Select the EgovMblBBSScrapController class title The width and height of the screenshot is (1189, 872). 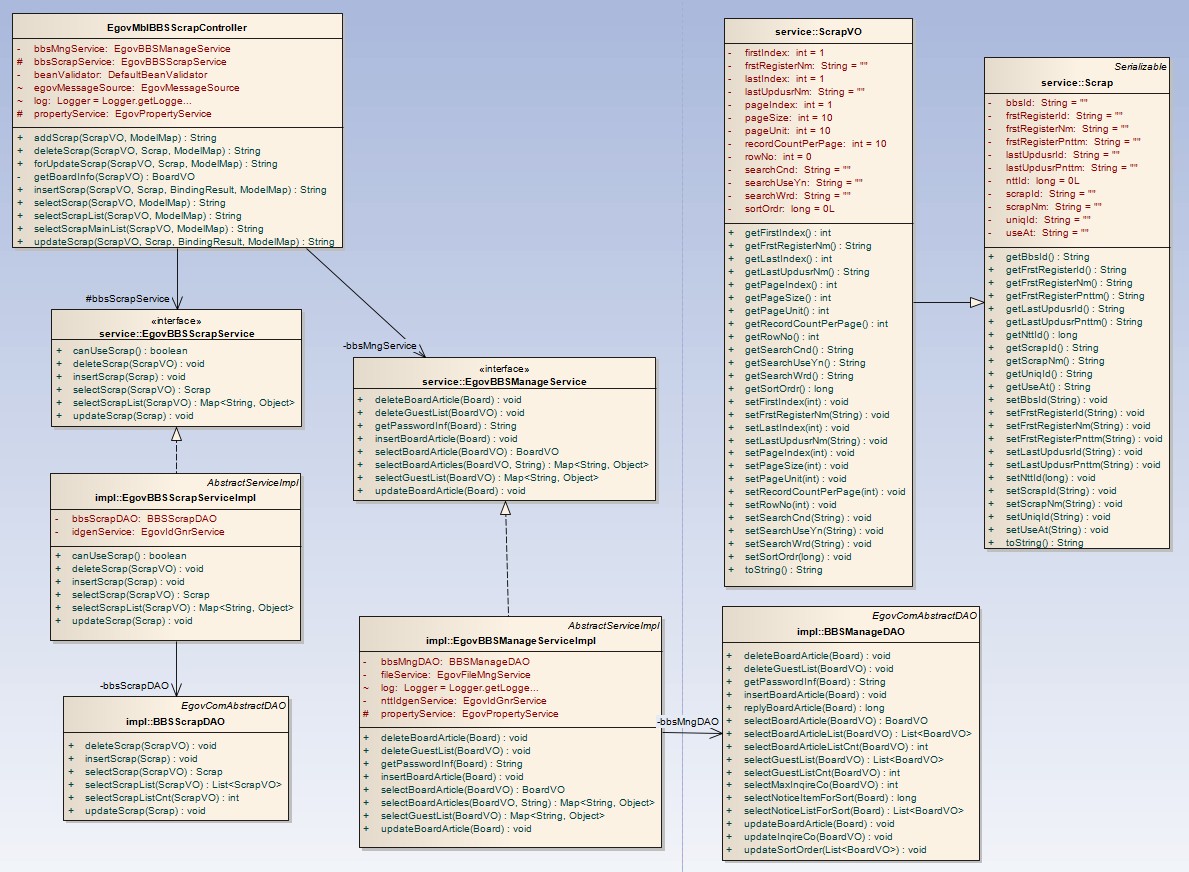click(177, 28)
